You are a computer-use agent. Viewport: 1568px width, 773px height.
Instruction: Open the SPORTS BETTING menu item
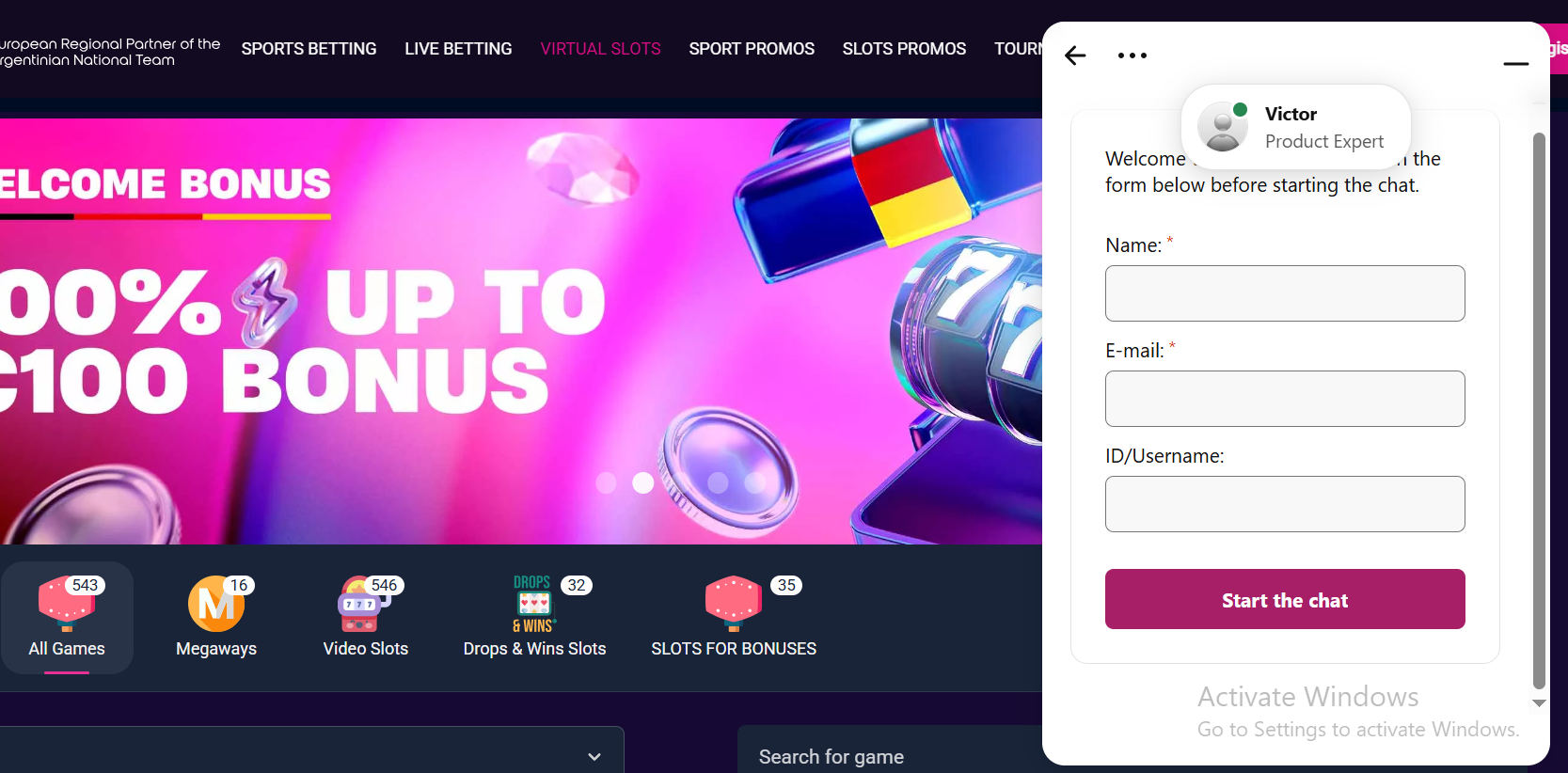click(309, 49)
